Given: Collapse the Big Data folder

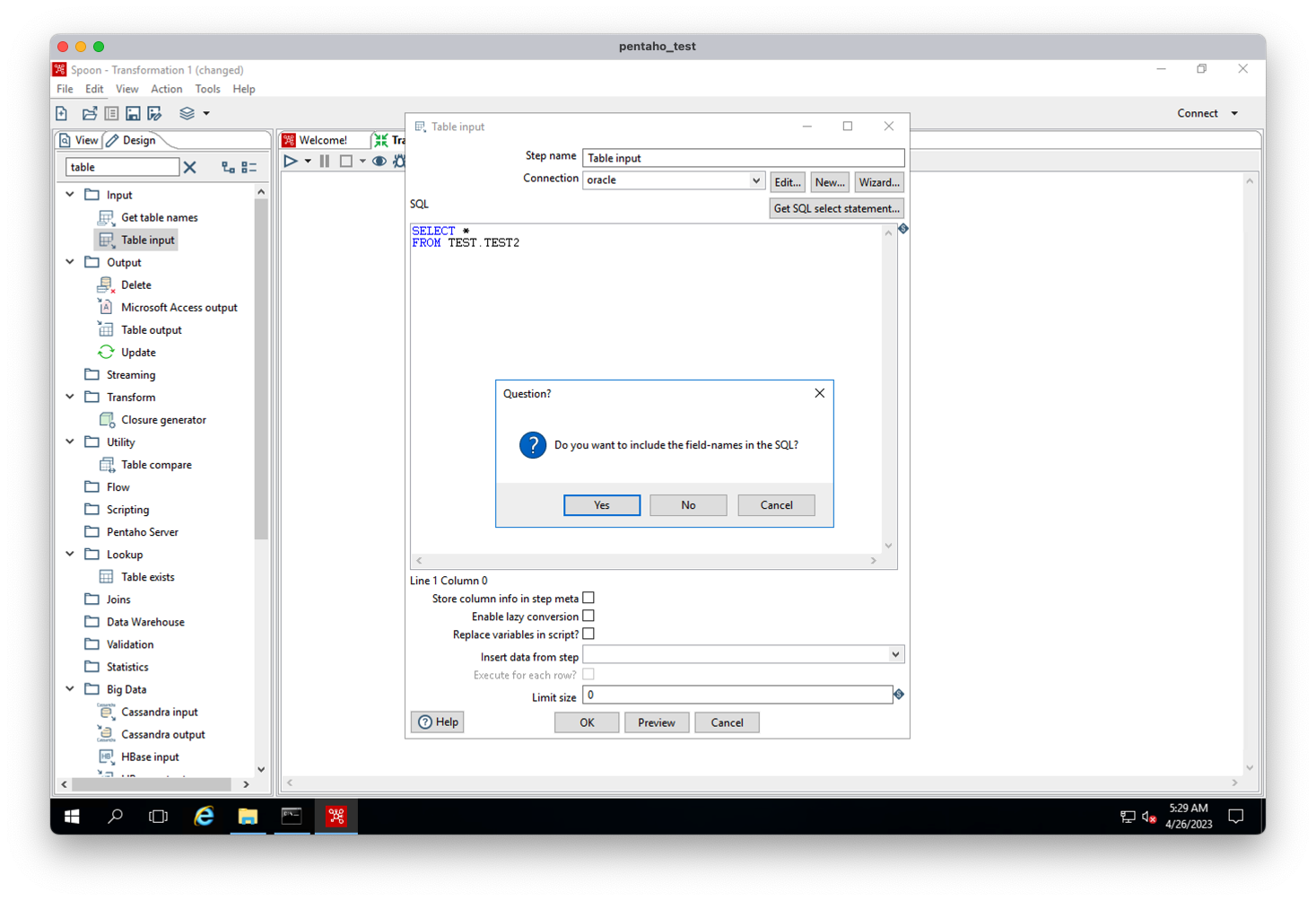Looking at the screenshot, I should [x=70, y=688].
